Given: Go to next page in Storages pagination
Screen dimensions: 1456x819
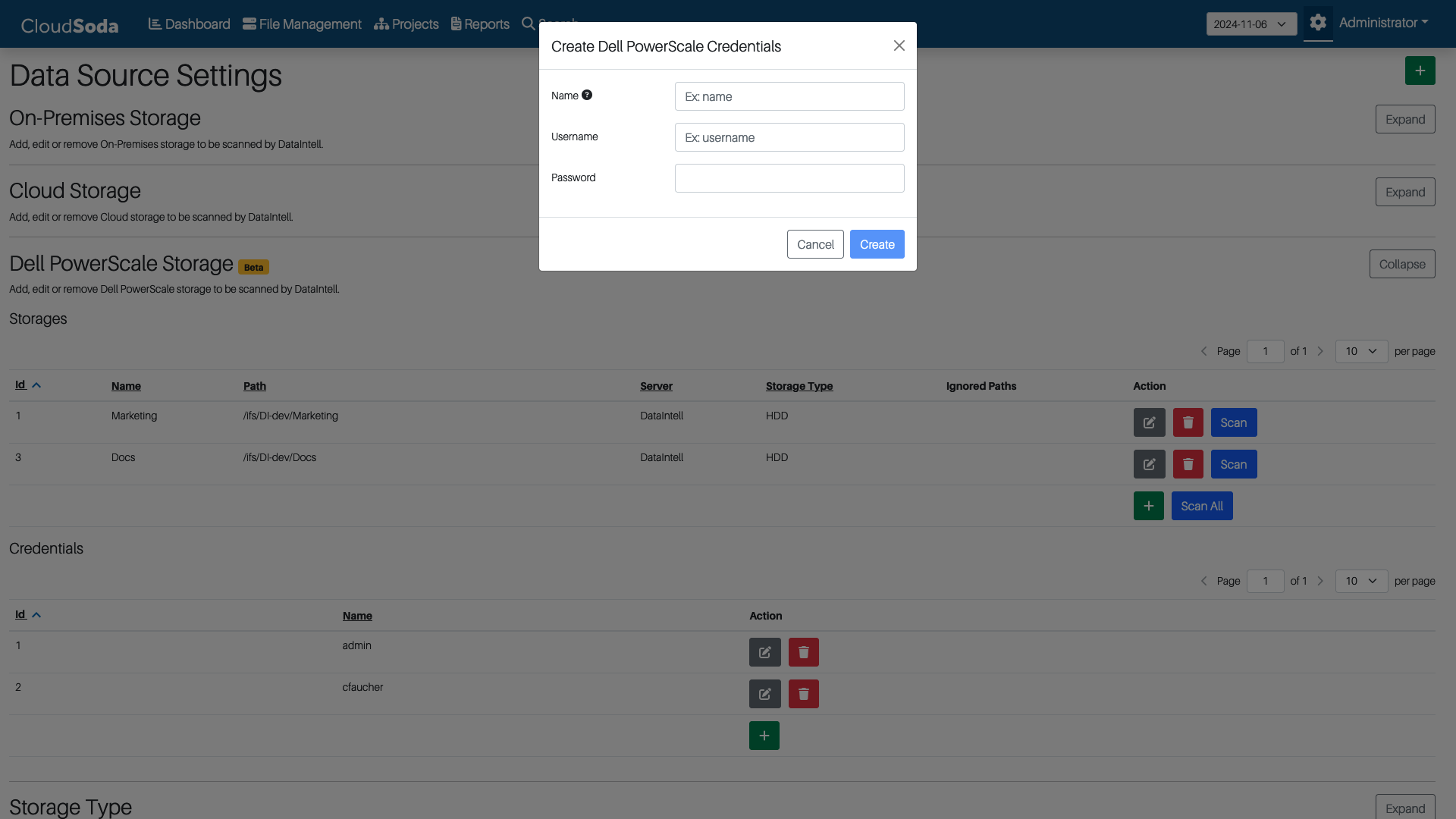Looking at the screenshot, I should pyautogui.click(x=1320, y=351).
